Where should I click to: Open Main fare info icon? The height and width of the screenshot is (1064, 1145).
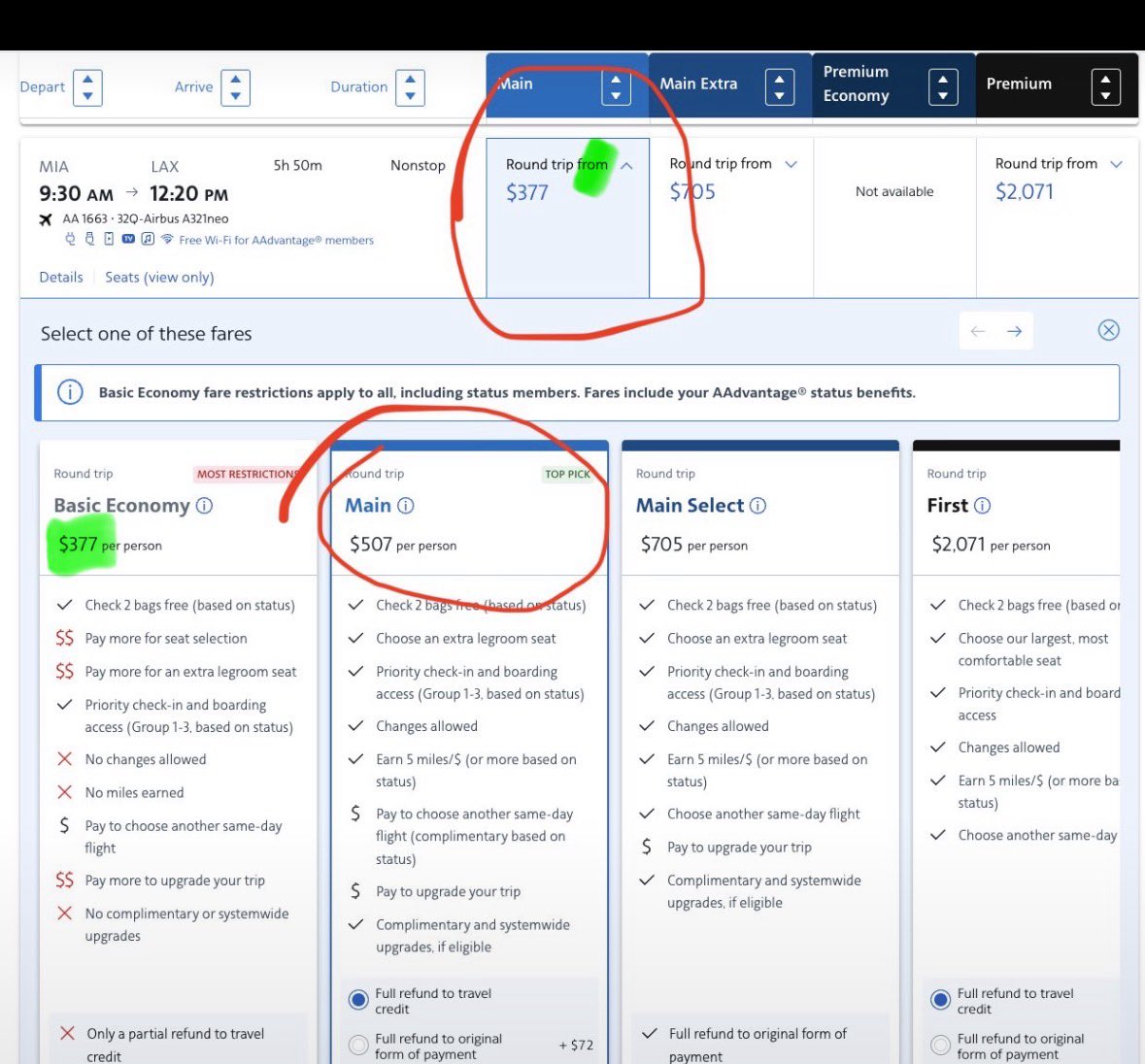[x=405, y=506]
